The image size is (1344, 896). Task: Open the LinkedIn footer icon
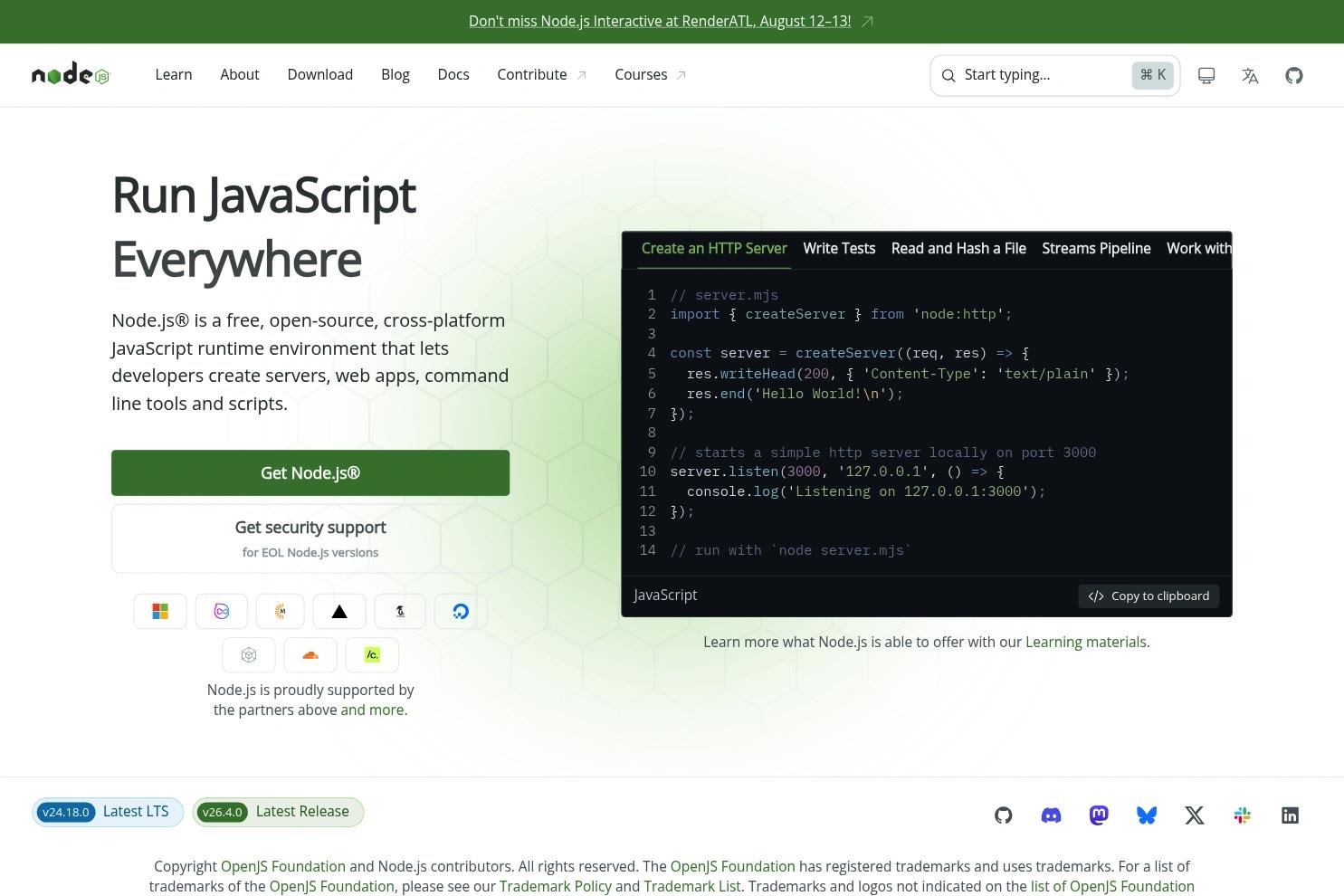click(x=1291, y=815)
